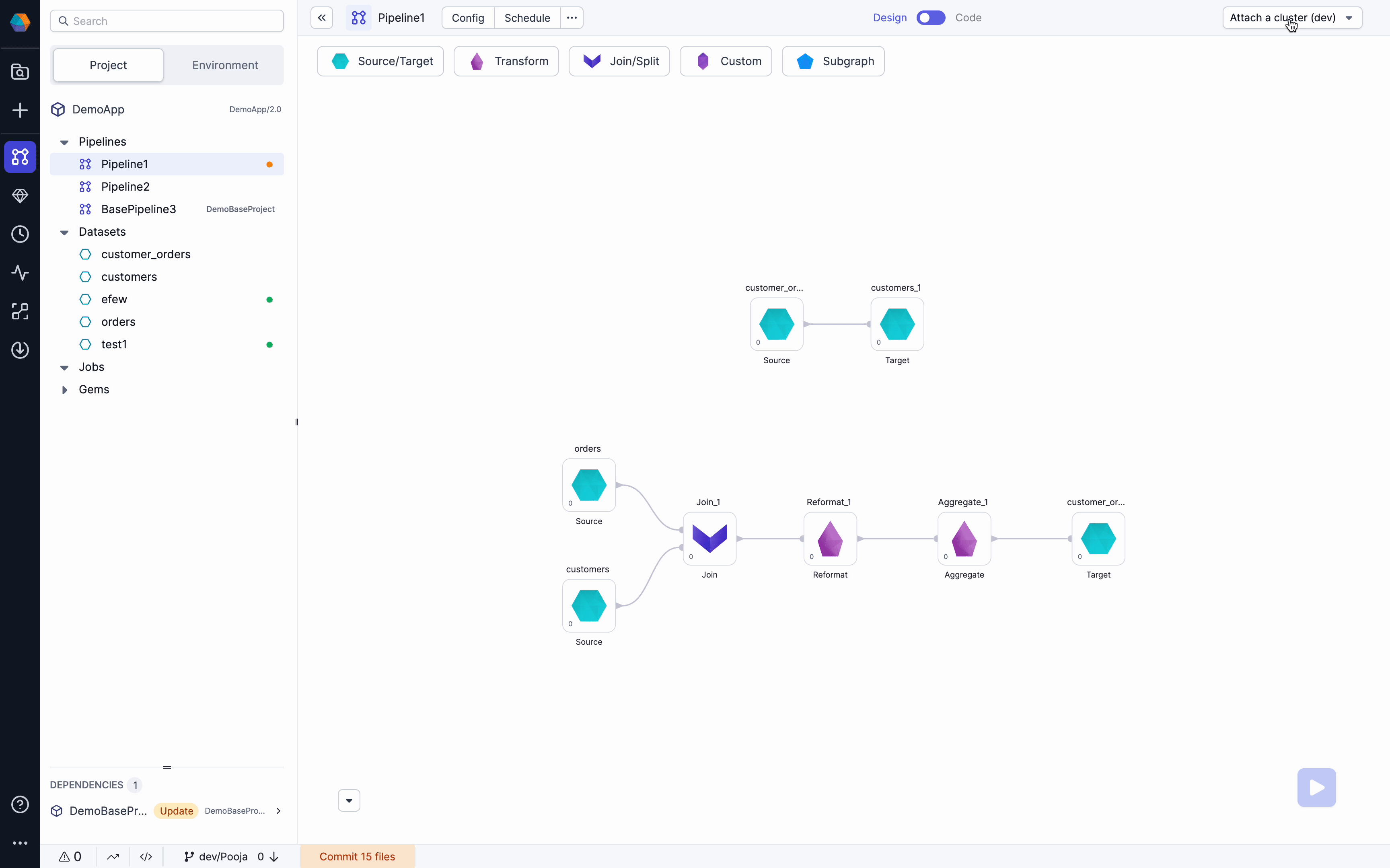Select the Schedule tab
The height and width of the screenshot is (868, 1390).
[x=527, y=17]
